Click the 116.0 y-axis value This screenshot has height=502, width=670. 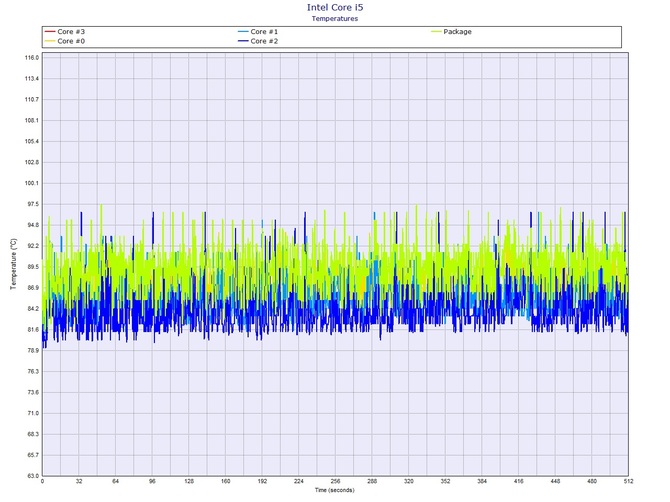tap(32, 58)
